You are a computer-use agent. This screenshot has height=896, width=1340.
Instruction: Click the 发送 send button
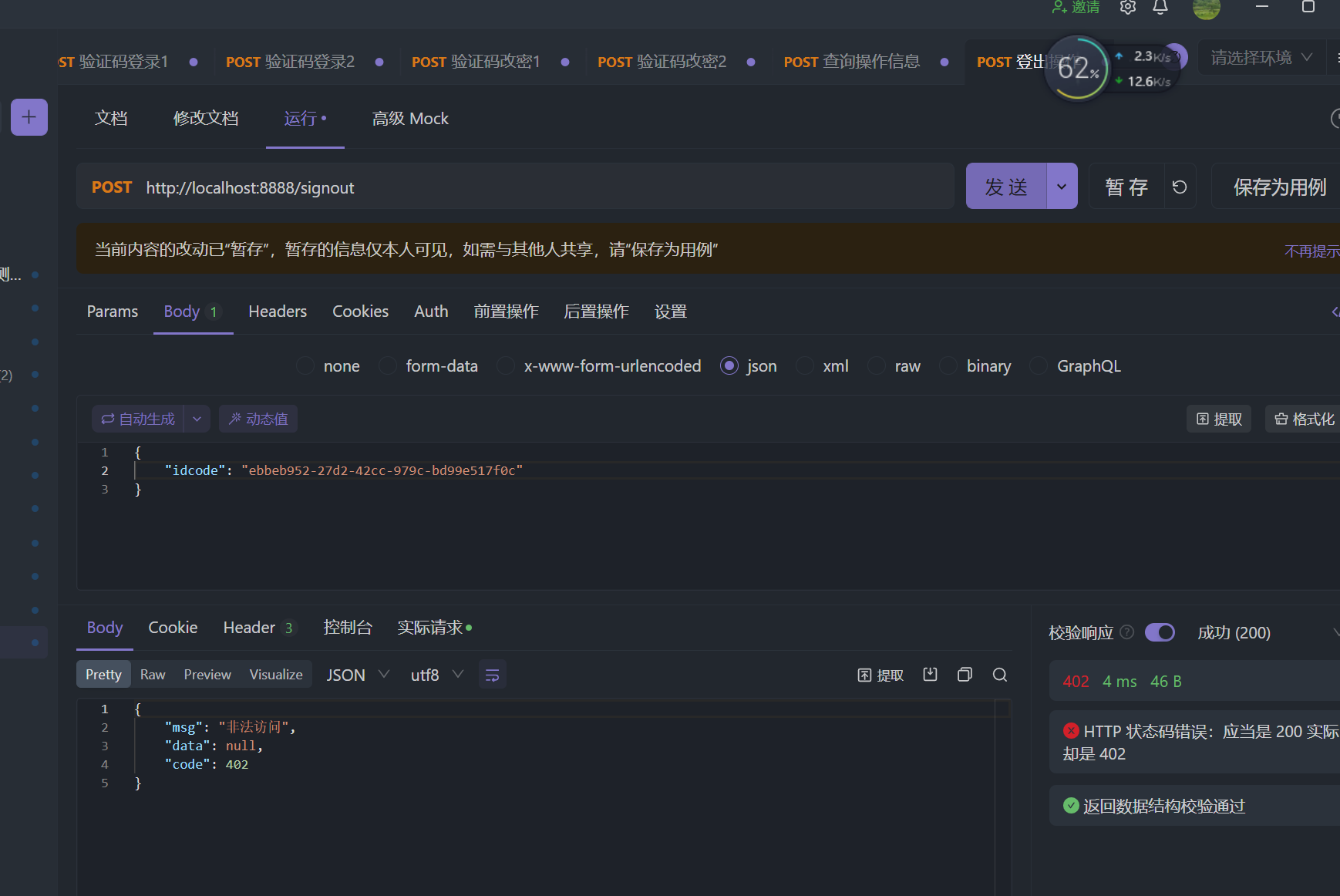pos(1006,187)
